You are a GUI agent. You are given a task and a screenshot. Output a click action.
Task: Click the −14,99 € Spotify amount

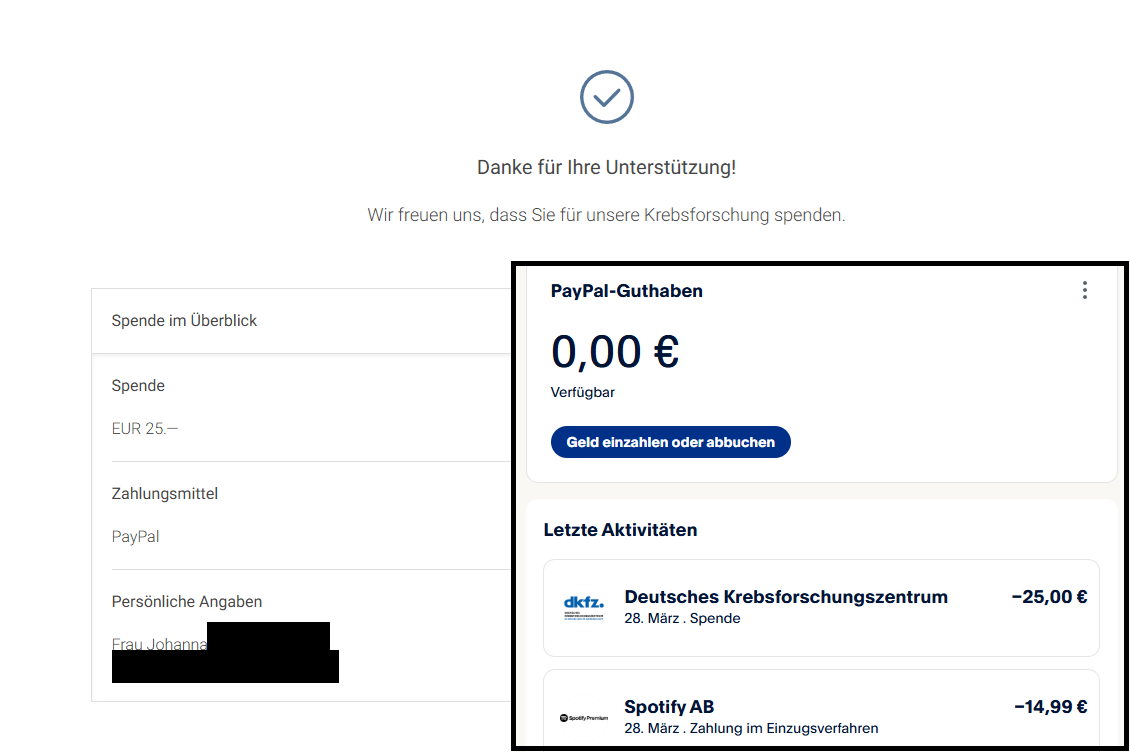[x=1050, y=707]
